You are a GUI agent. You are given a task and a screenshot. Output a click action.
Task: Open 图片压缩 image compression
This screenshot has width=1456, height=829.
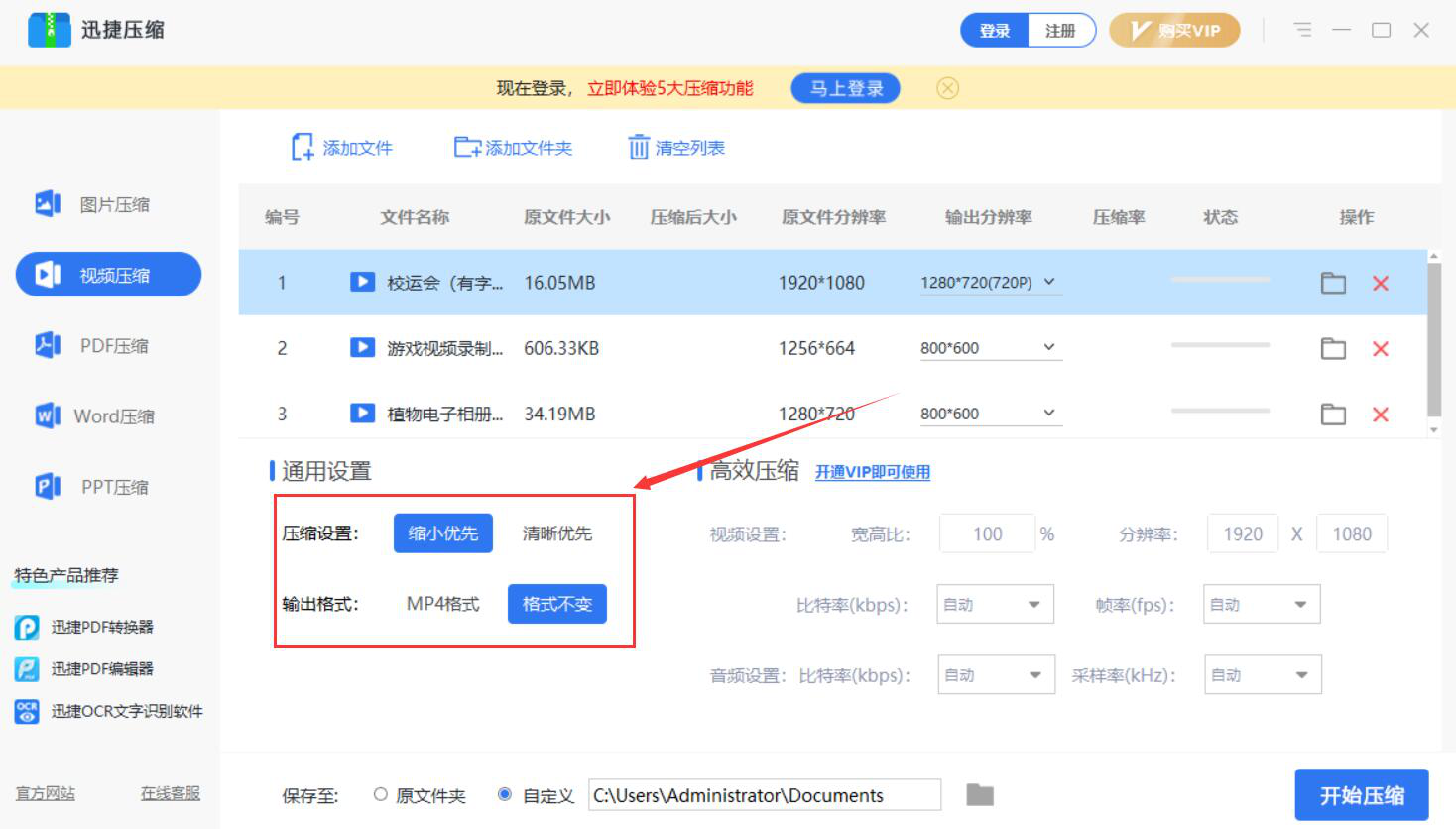click(x=109, y=204)
